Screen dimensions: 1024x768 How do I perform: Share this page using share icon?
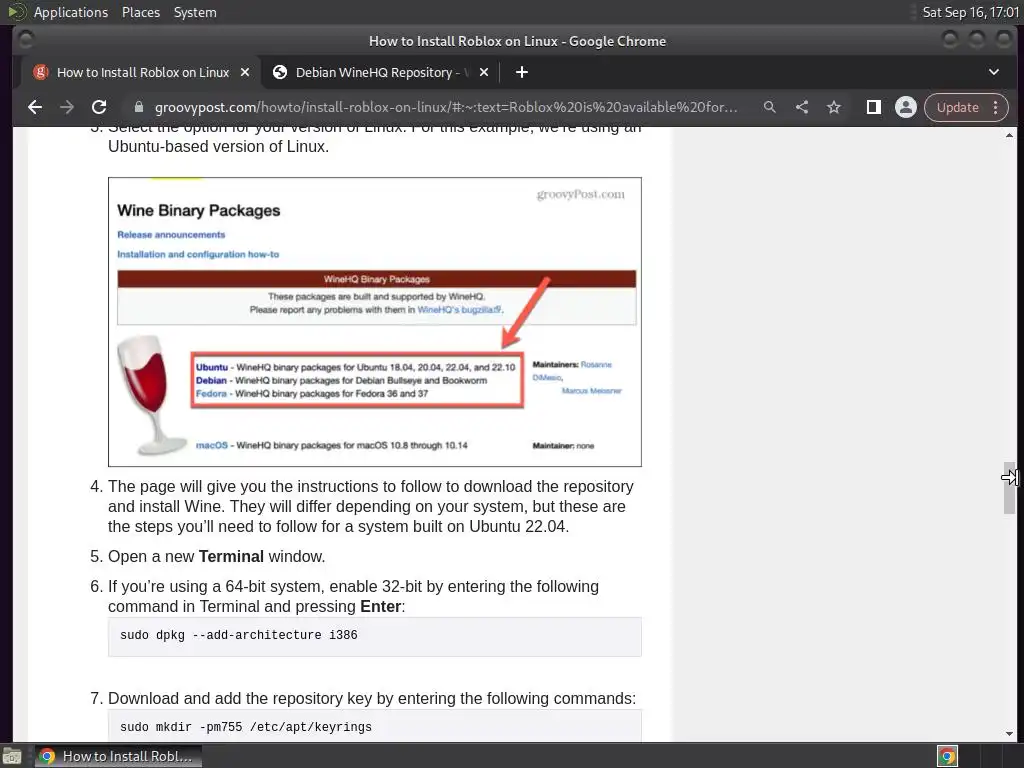point(802,107)
